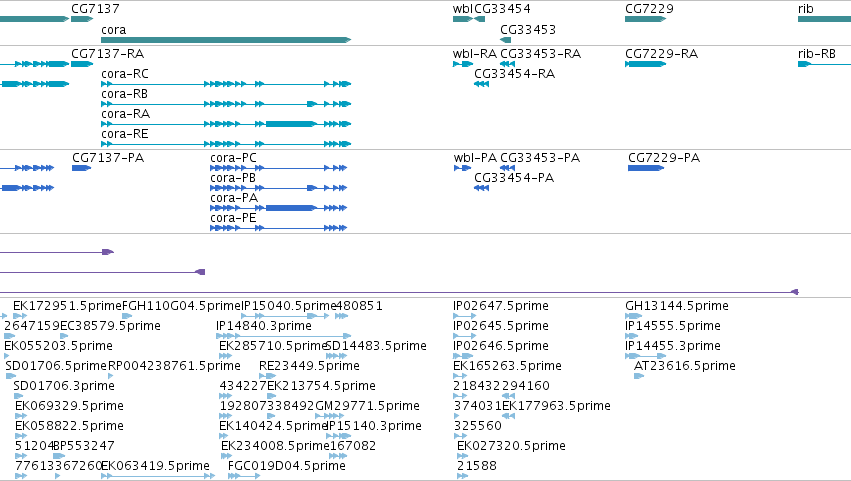Select the IP02646.5prime EST label
The height and width of the screenshot is (481, 851).
click(x=500, y=346)
